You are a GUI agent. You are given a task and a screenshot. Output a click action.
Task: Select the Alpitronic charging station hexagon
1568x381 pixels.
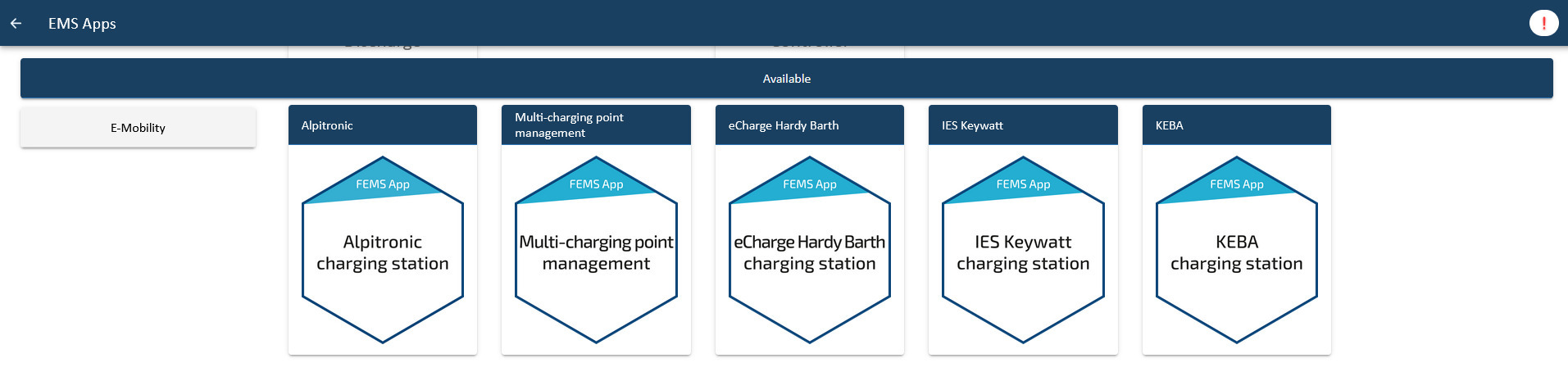[383, 250]
